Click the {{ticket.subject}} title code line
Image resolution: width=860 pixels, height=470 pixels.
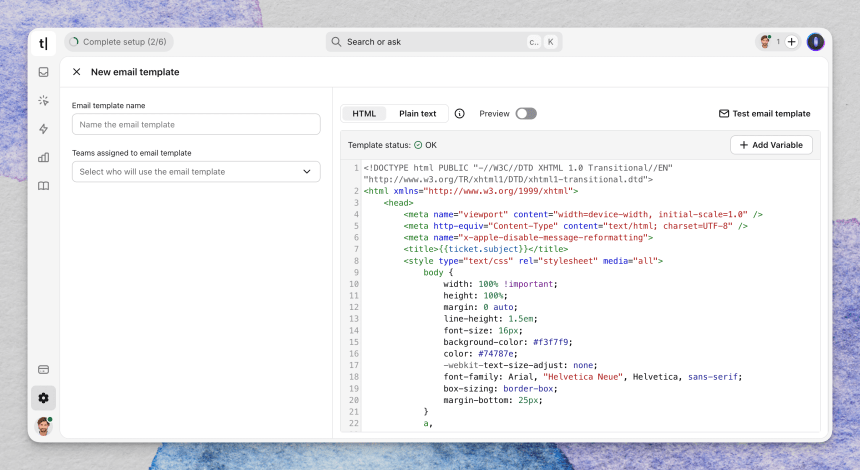[485, 249]
